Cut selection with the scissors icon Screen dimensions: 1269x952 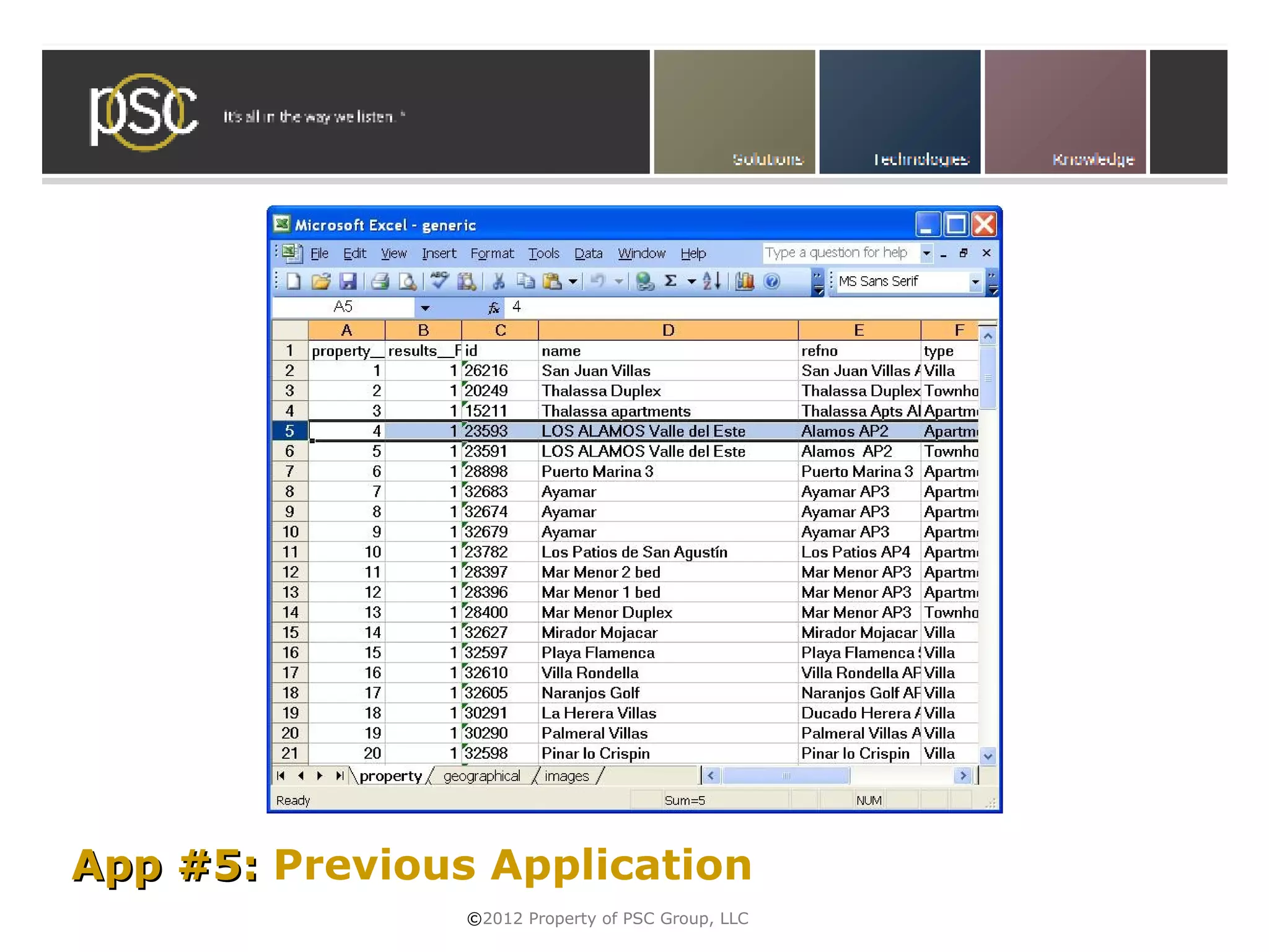(498, 282)
